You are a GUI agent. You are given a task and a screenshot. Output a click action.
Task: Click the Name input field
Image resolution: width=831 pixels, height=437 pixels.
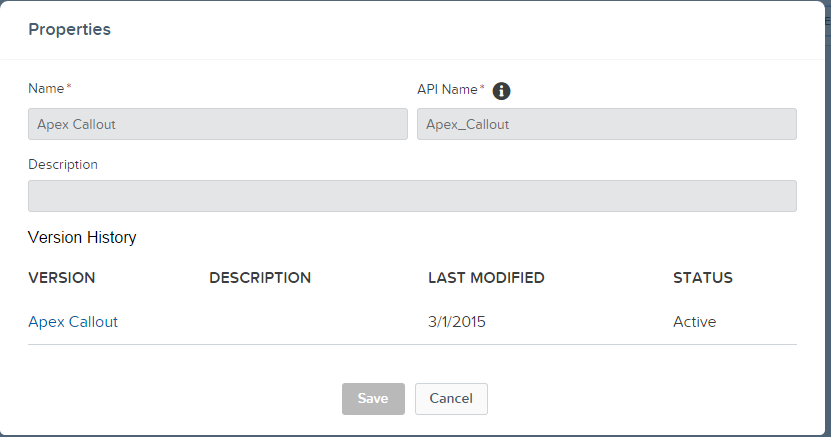click(x=218, y=124)
